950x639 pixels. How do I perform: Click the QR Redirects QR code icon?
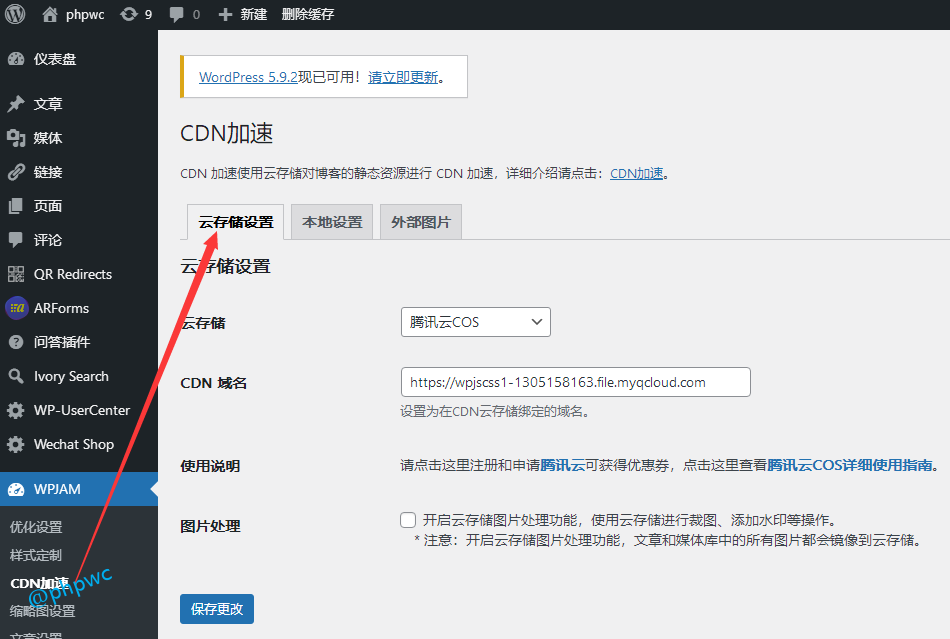tap(16, 274)
